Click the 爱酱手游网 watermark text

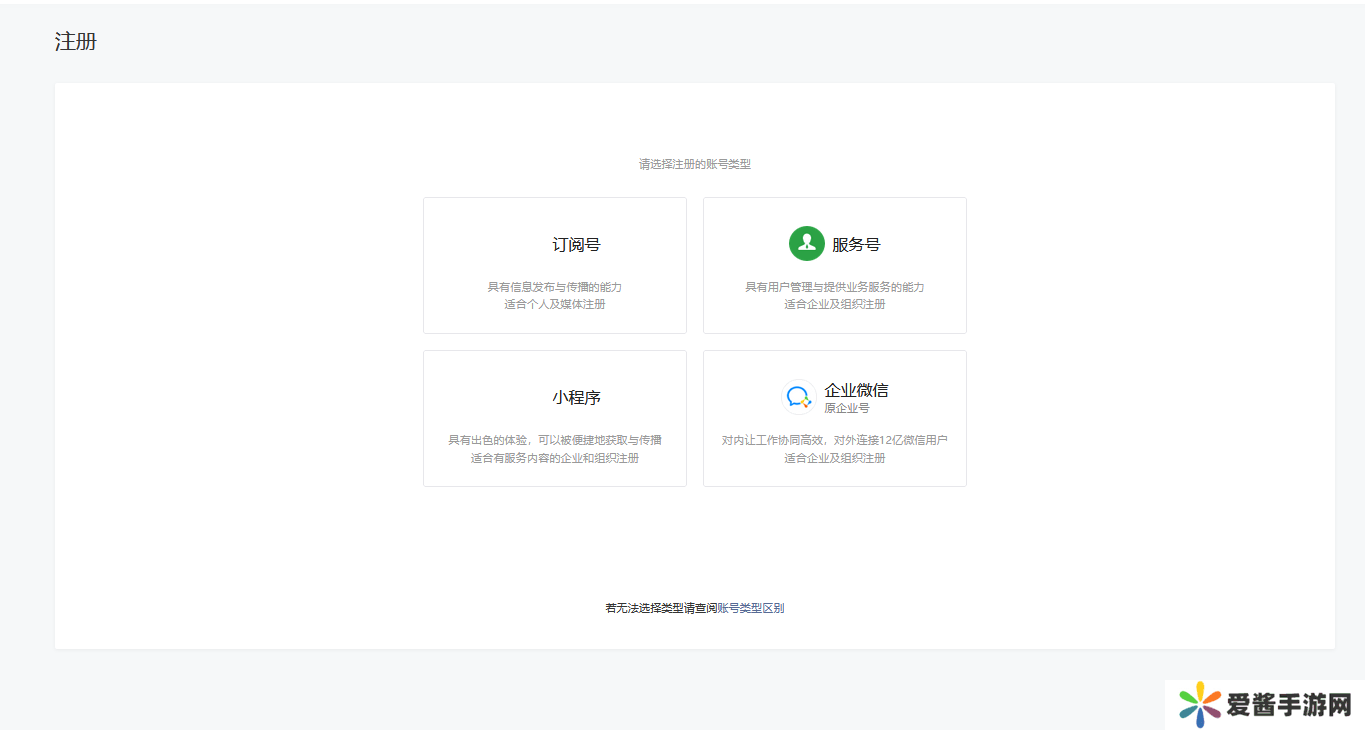click(x=1288, y=705)
